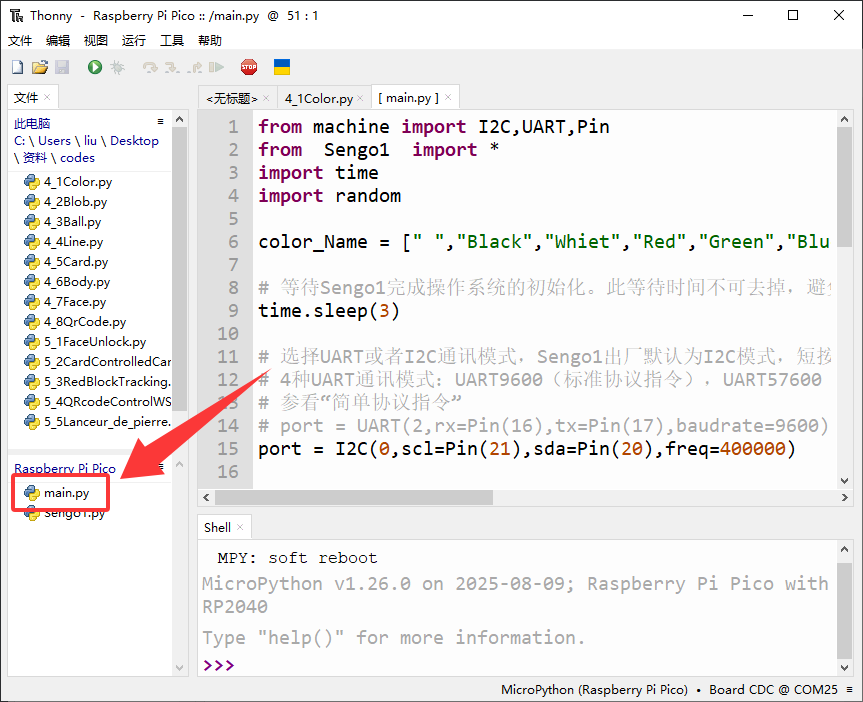Click the Desktop path link

click(x=134, y=141)
